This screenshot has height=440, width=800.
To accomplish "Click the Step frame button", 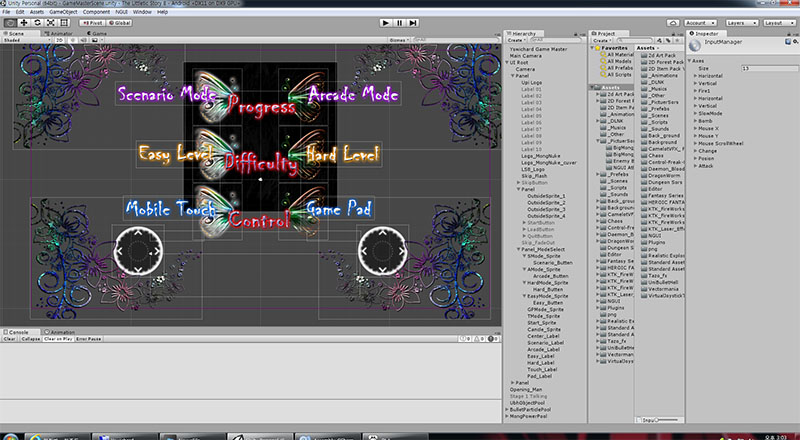I will 413,23.
